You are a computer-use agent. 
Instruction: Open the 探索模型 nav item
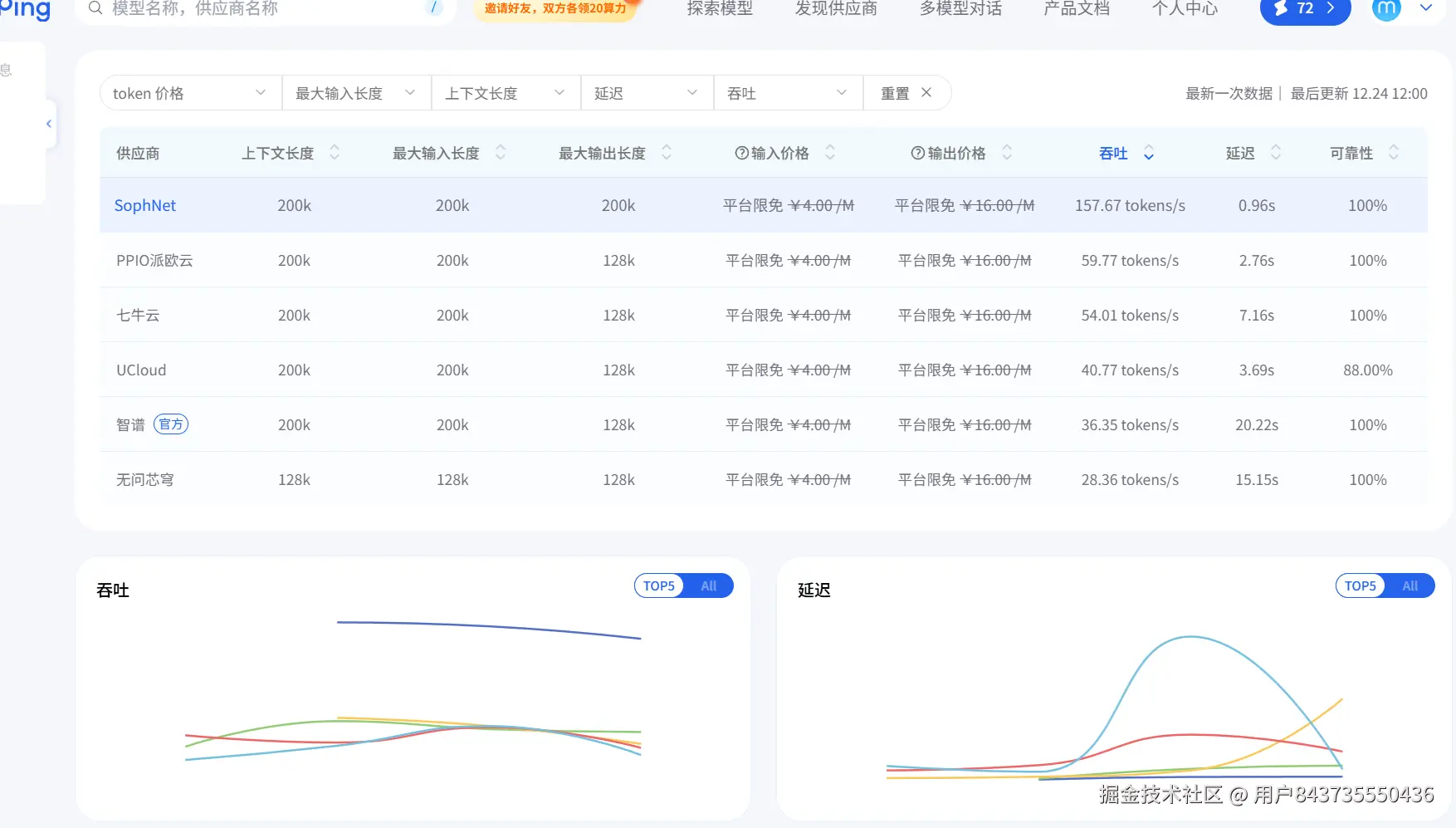click(x=720, y=8)
